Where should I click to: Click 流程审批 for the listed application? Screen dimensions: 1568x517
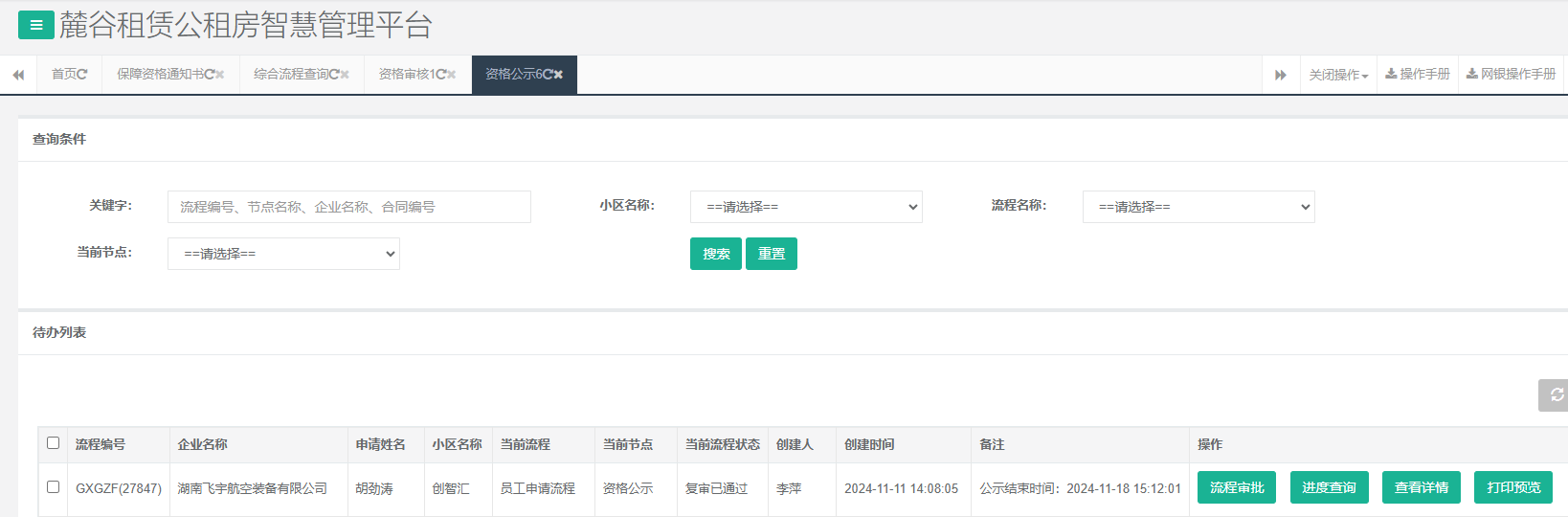[x=1236, y=487]
